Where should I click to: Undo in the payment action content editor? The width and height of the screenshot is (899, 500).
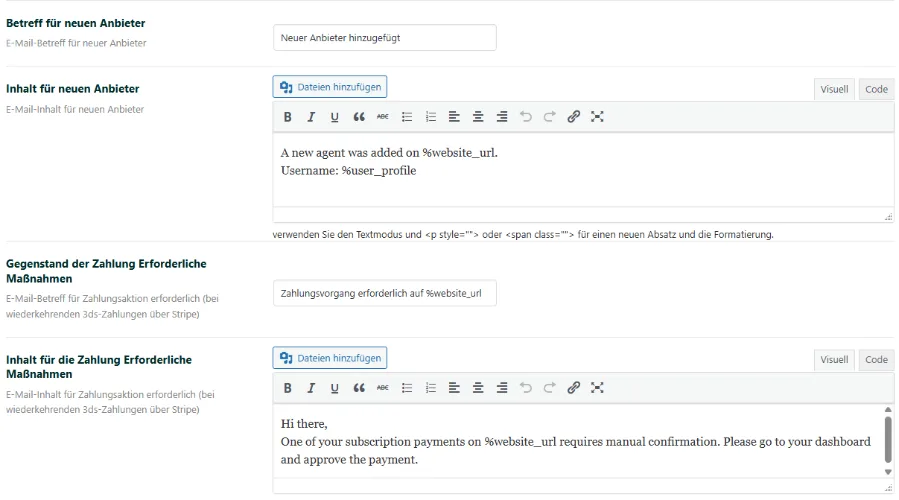pyautogui.click(x=526, y=388)
